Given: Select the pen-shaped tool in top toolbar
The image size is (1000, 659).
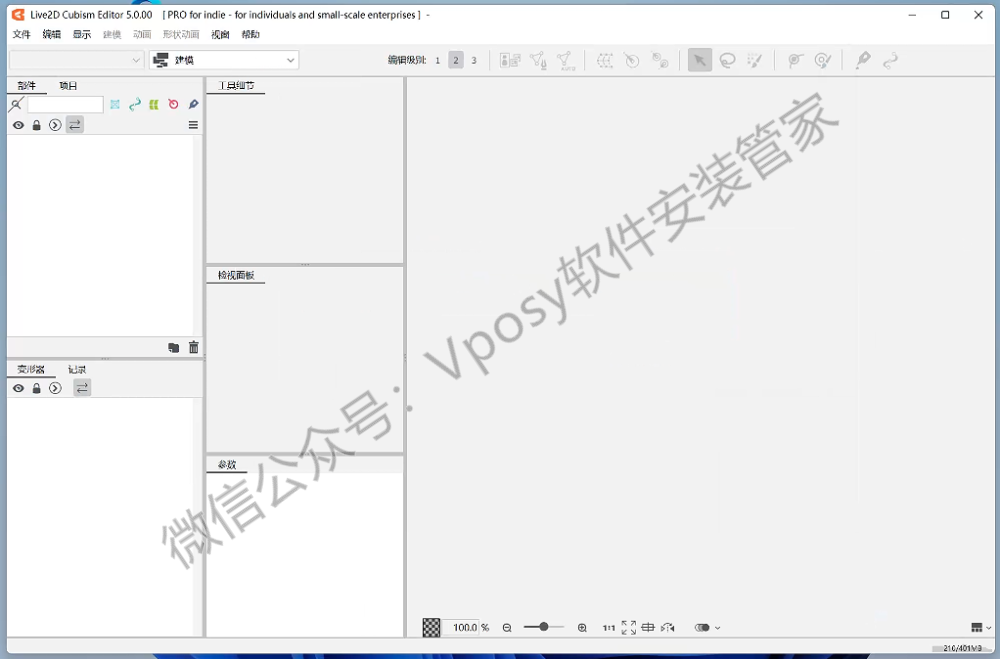Looking at the screenshot, I should click(x=863, y=61).
